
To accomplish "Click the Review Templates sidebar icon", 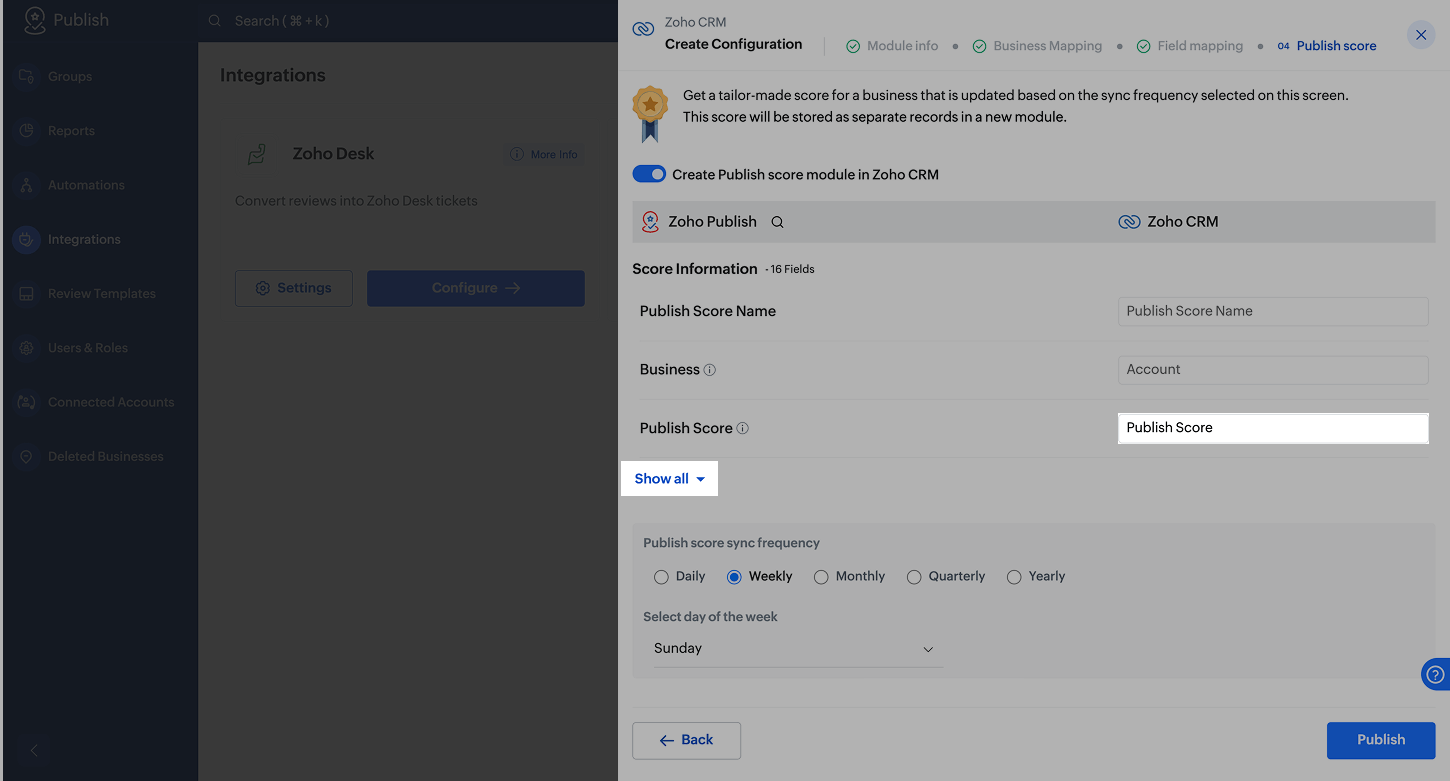I will (x=27, y=294).
